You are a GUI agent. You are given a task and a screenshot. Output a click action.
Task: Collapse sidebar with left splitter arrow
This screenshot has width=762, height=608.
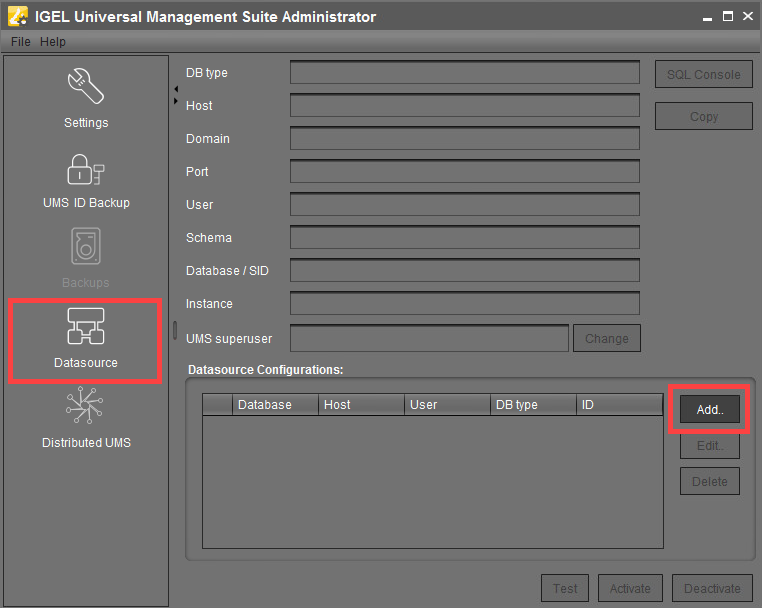[x=176, y=90]
